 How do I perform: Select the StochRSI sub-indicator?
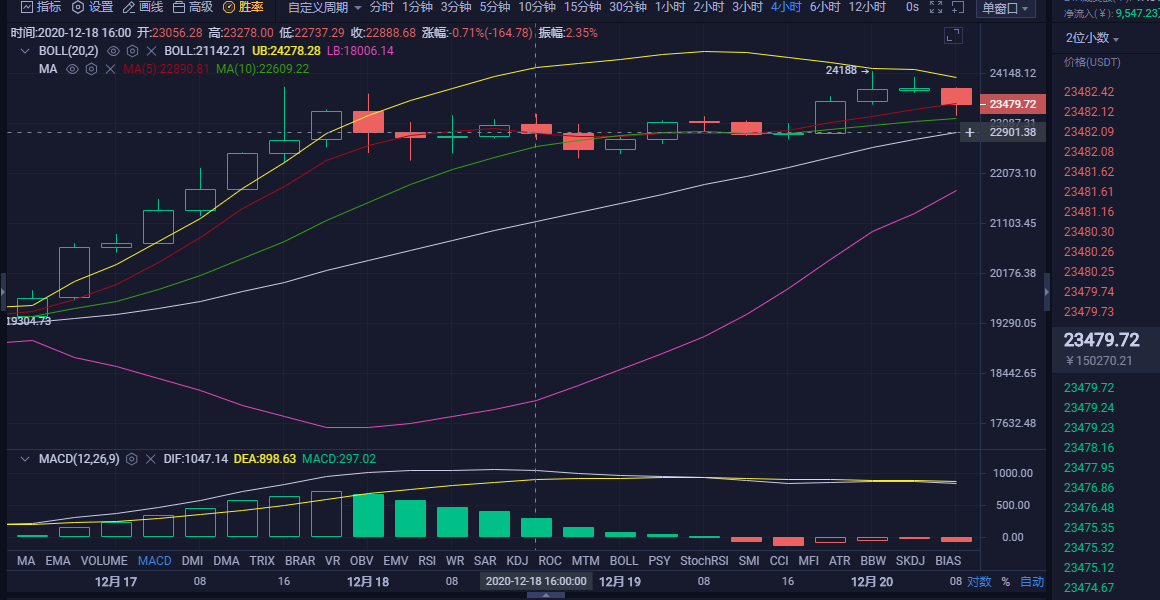point(704,561)
